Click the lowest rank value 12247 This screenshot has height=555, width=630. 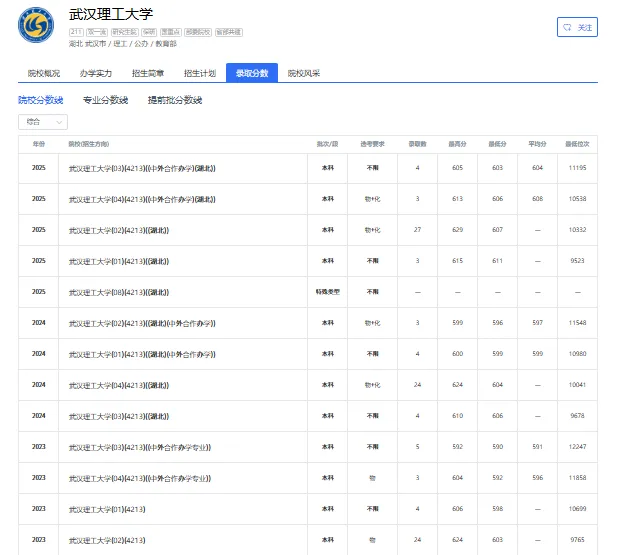[577, 446]
